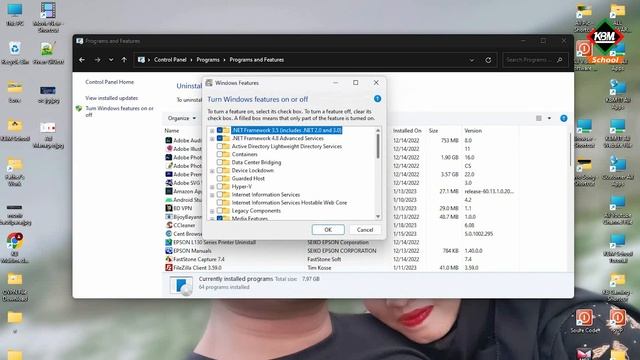This screenshot has width=640, height=360.
Task: Select EPSON Manuals program entry
Action: [192, 251]
